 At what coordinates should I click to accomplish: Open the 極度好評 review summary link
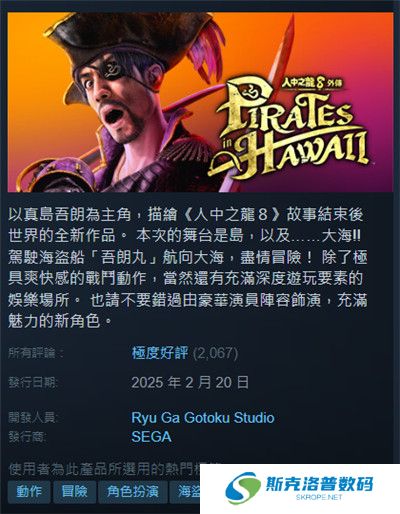160,353
